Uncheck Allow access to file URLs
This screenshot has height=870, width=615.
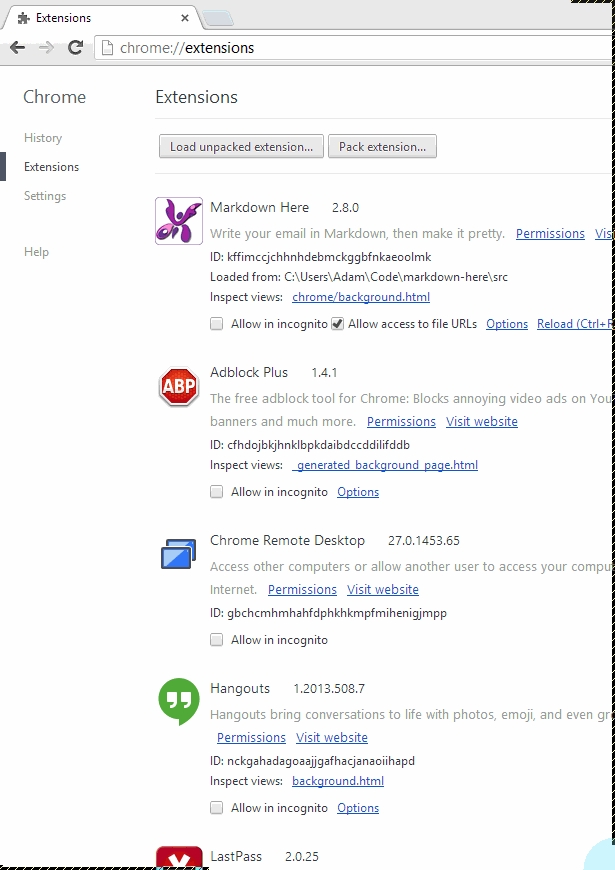(x=337, y=324)
